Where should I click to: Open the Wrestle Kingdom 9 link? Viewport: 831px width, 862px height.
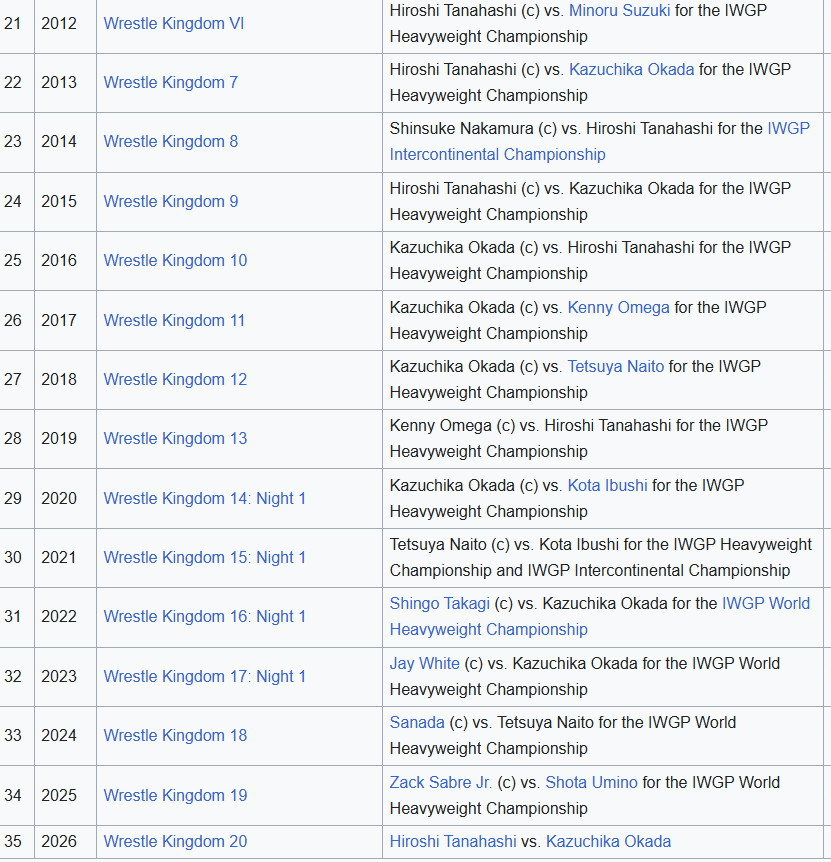[x=171, y=202]
